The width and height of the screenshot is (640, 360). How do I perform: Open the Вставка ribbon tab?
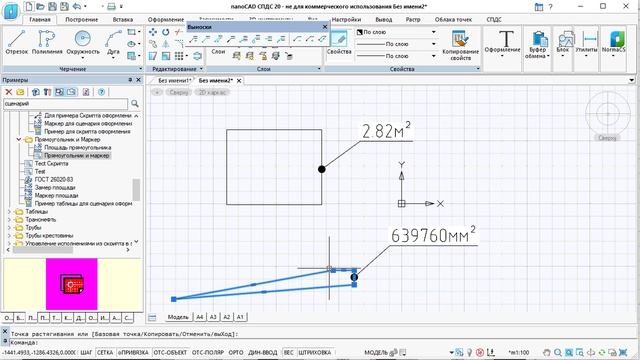(x=123, y=19)
